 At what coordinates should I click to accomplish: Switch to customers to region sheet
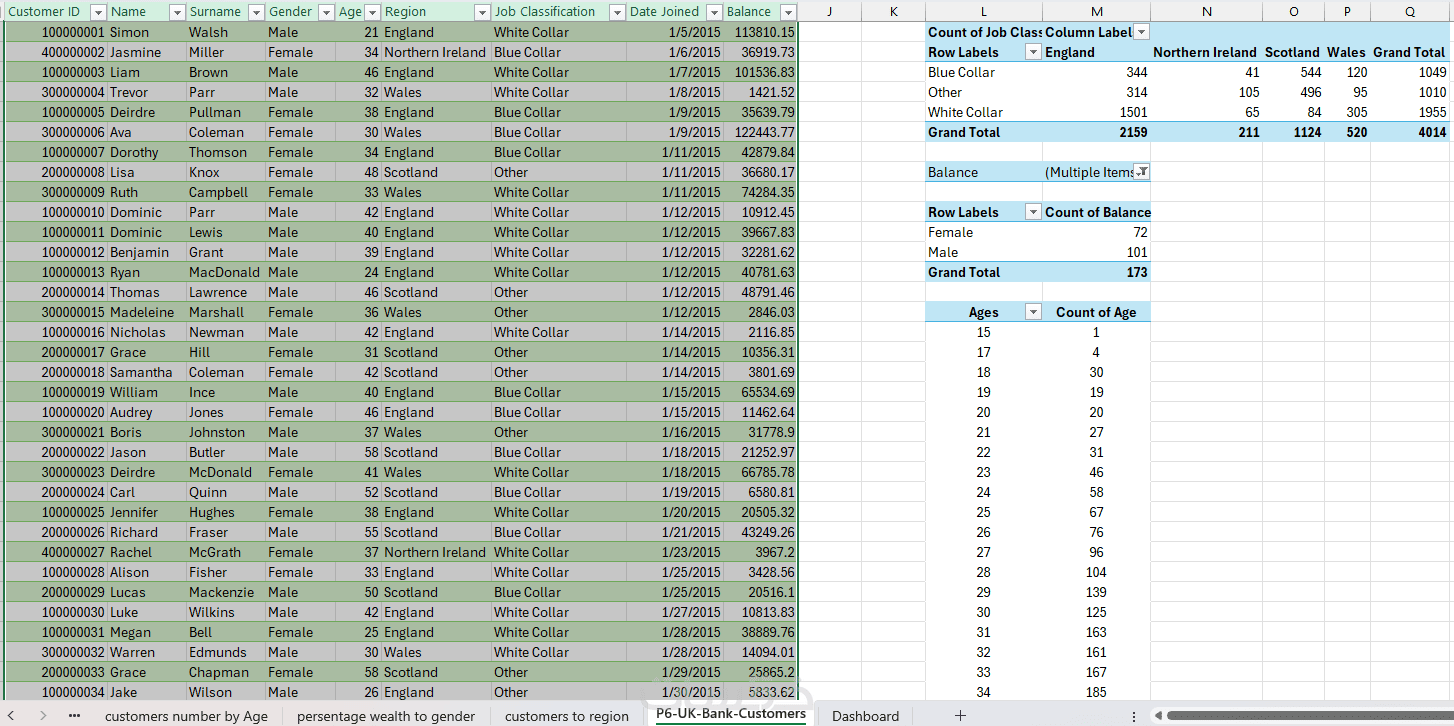click(x=567, y=716)
